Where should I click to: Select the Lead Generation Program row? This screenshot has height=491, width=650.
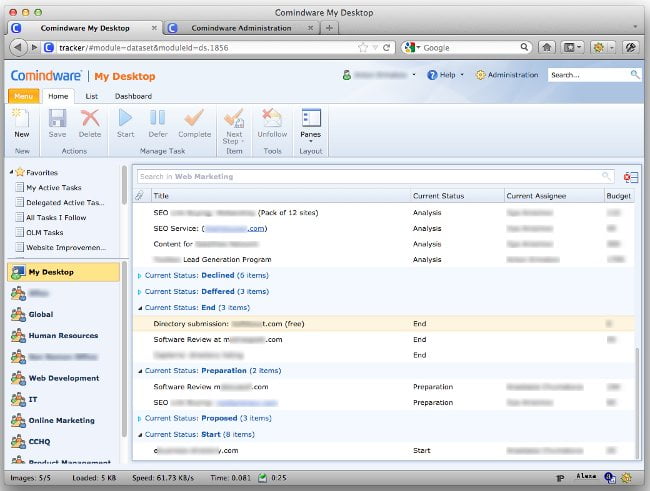383,260
